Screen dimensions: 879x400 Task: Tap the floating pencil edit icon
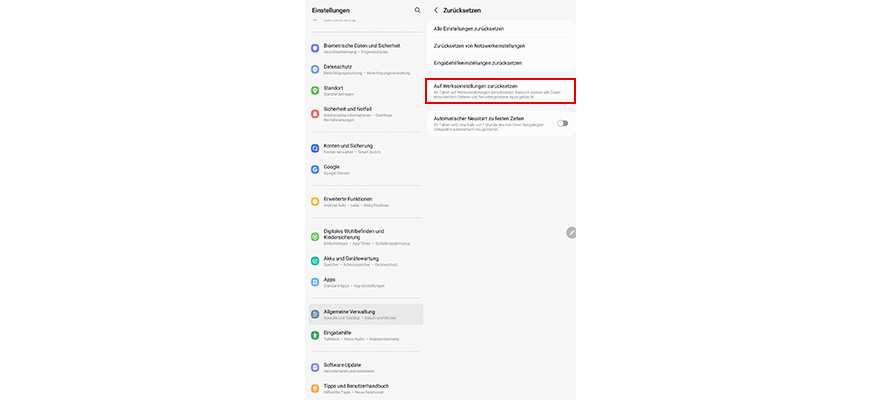tap(571, 233)
